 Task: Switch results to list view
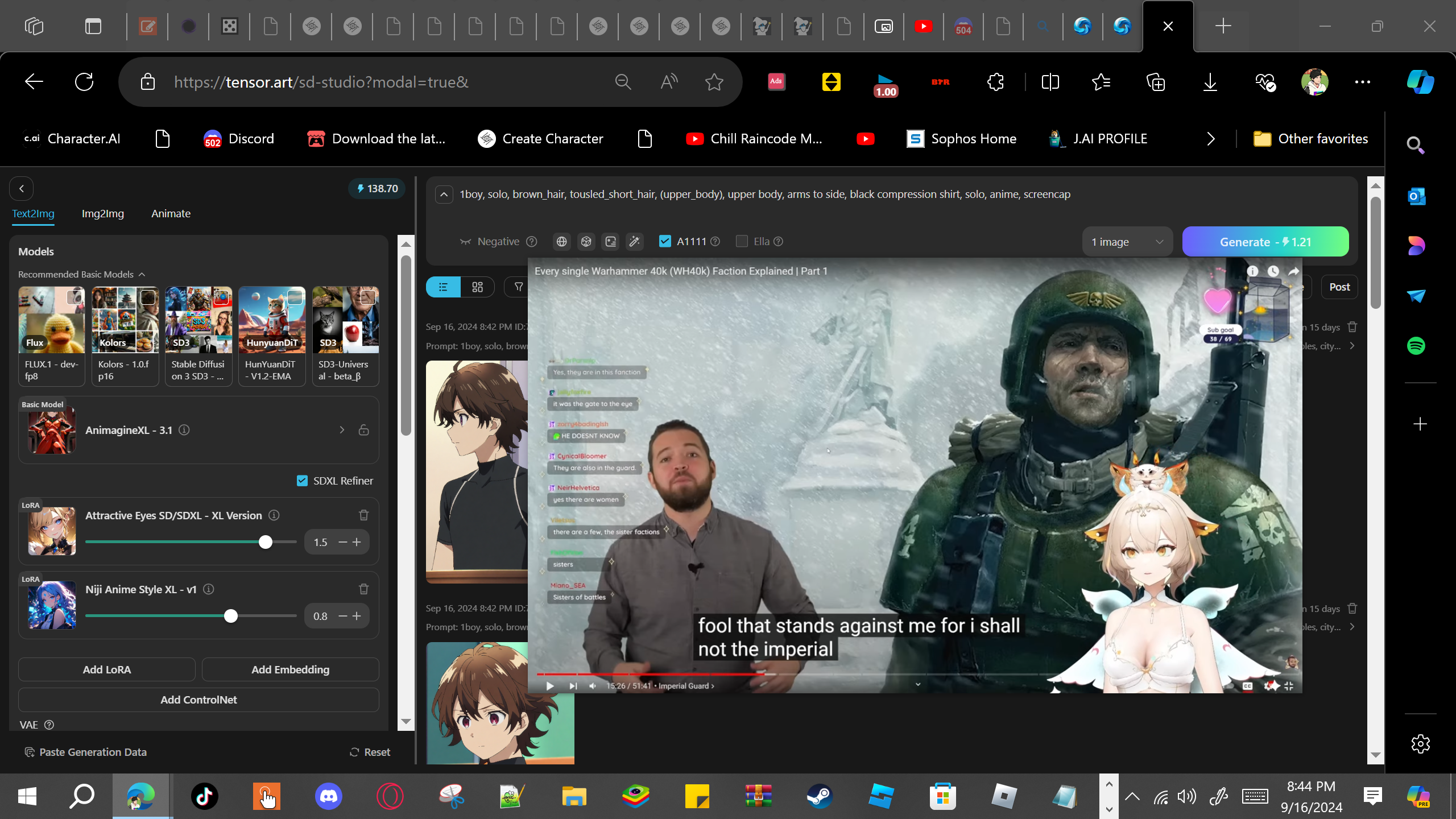(x=443, y=287)
